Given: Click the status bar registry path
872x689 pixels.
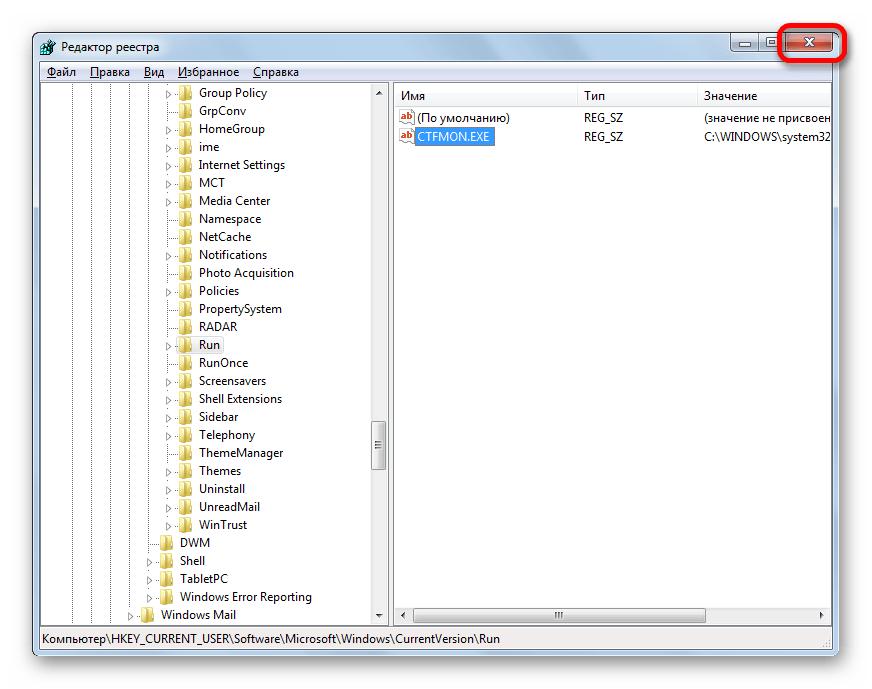Looking at the screenshot, I should 271,639.
